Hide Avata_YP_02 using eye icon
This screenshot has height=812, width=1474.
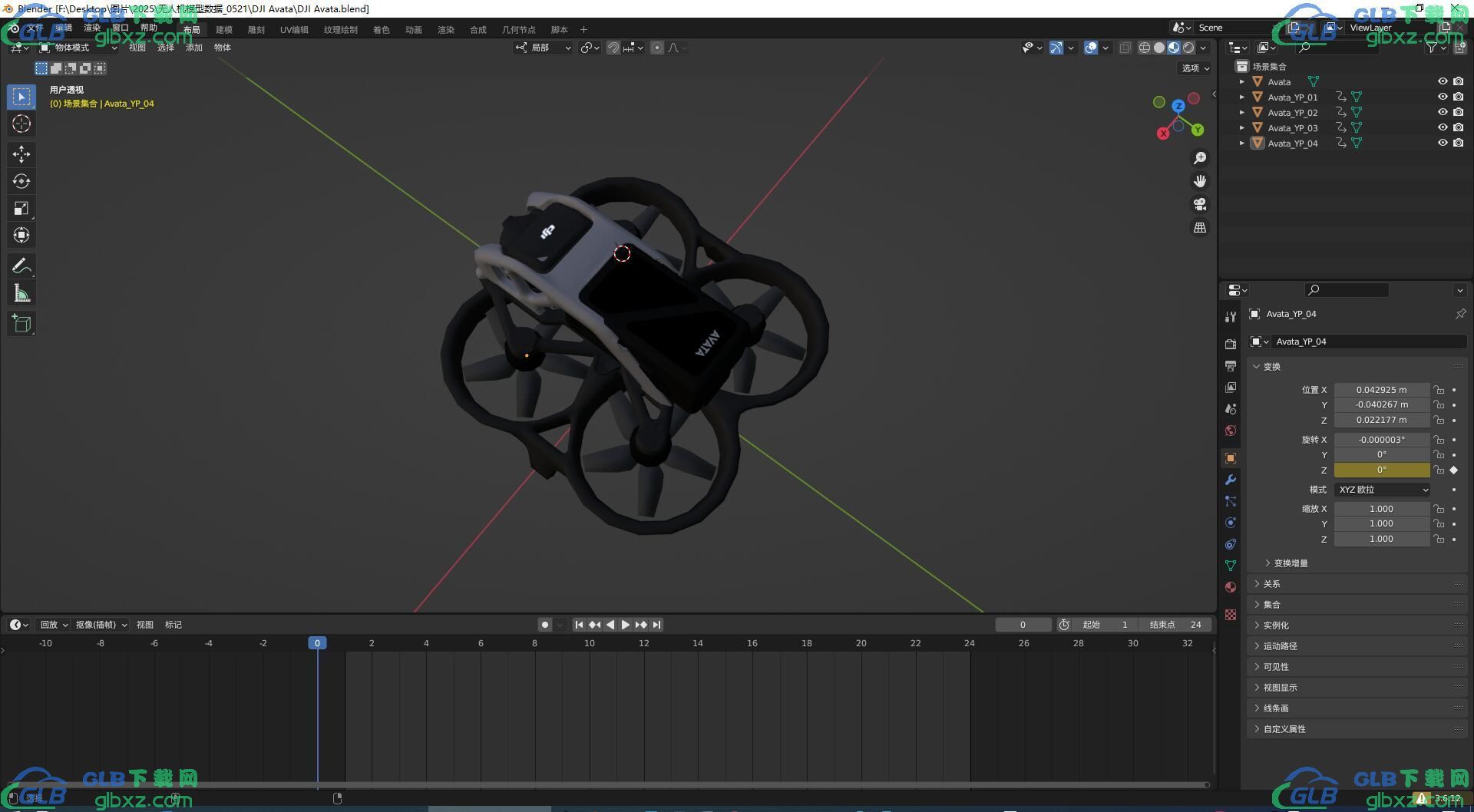coord(1443,112)
